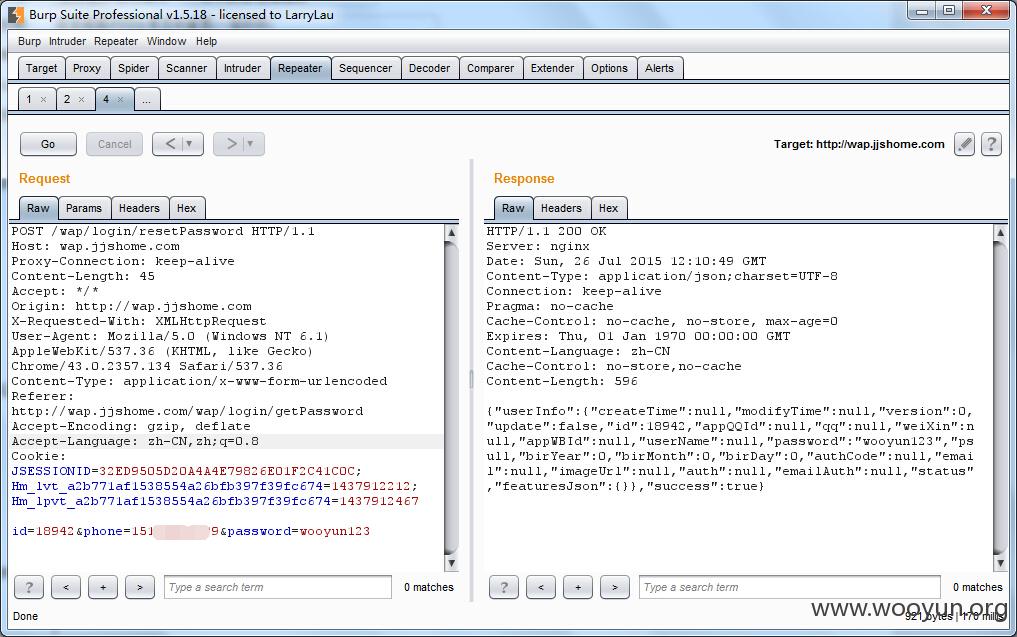Open the history back dropdown arrow
The height and width of the screenshot is (637, 1017).
189,144
